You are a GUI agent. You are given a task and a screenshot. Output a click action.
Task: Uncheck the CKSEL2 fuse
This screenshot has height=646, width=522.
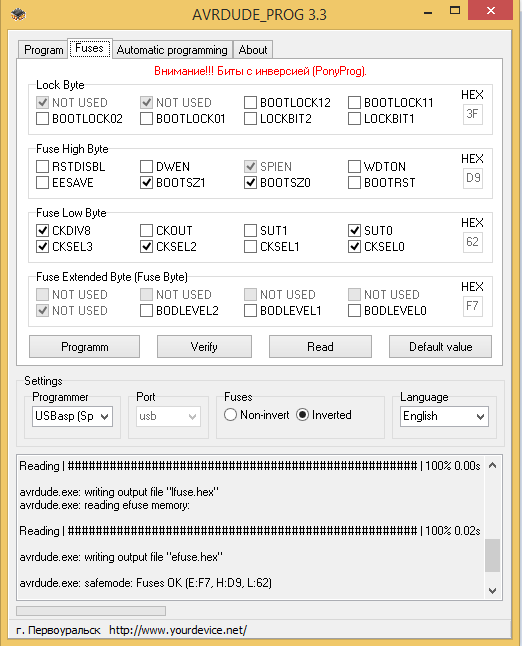146,247
